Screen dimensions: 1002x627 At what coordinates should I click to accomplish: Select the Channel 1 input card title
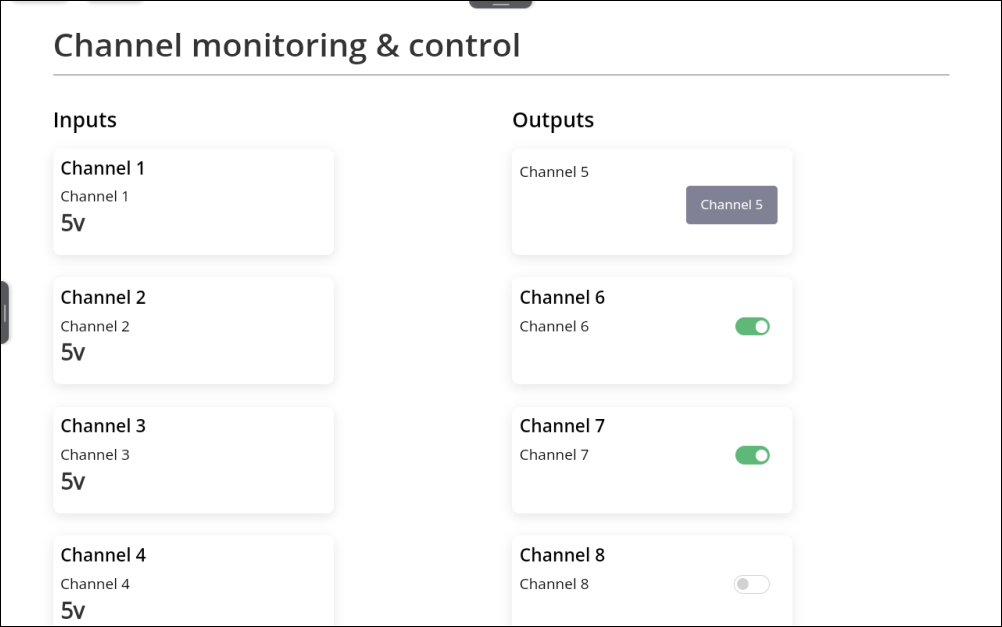(103, 168)
